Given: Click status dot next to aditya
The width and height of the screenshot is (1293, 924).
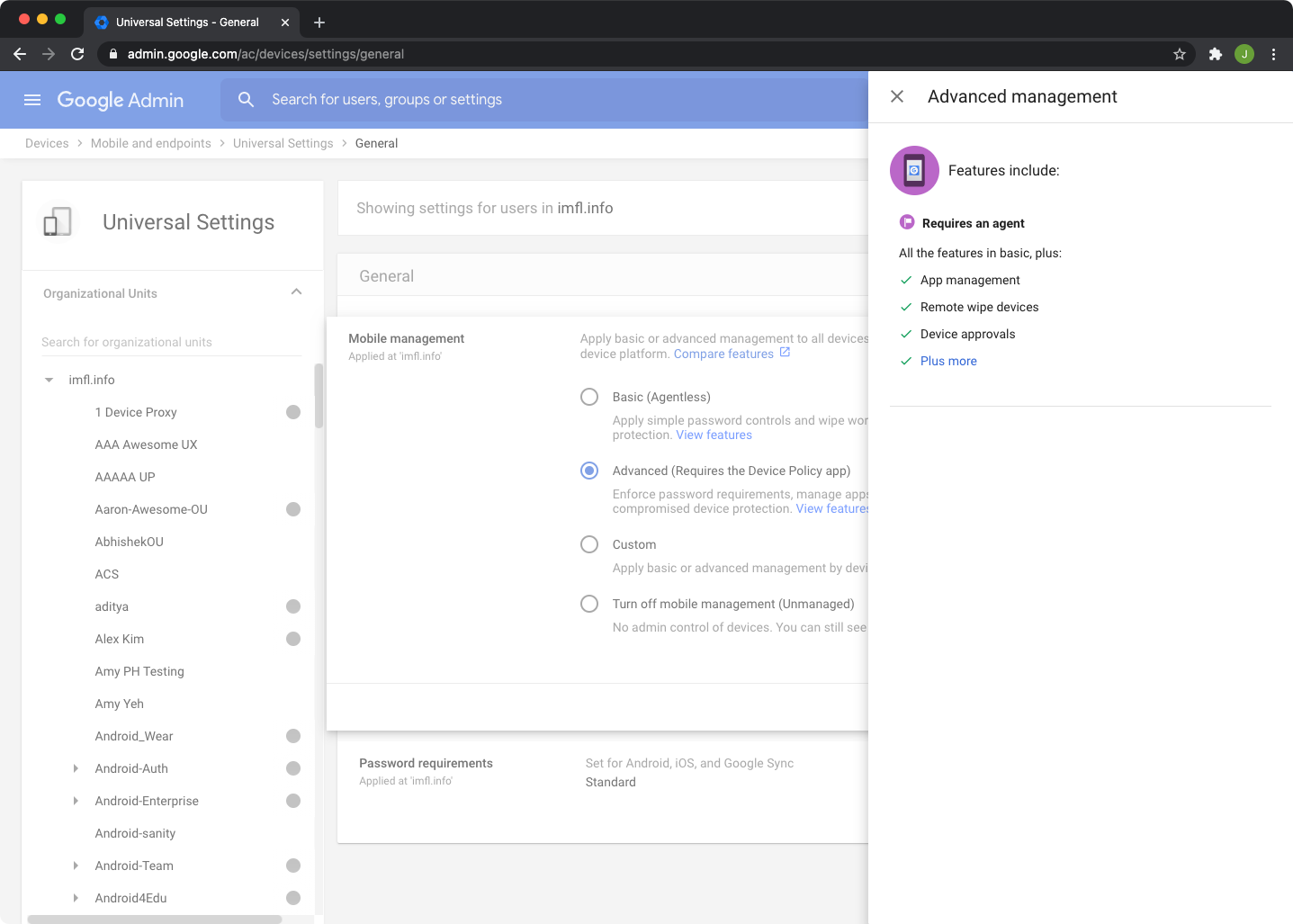Looking at the screenshot, I should click(293, 606).
